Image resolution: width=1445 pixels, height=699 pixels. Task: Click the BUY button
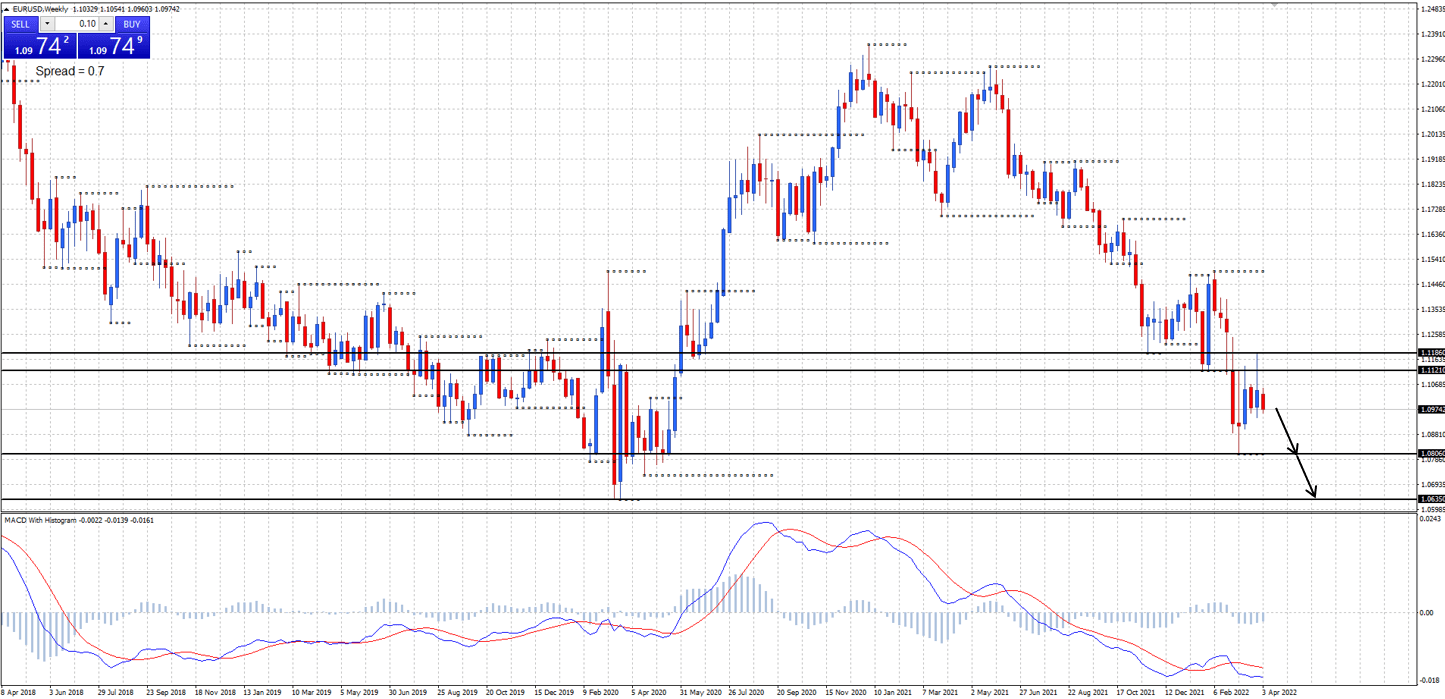[132, 24]
